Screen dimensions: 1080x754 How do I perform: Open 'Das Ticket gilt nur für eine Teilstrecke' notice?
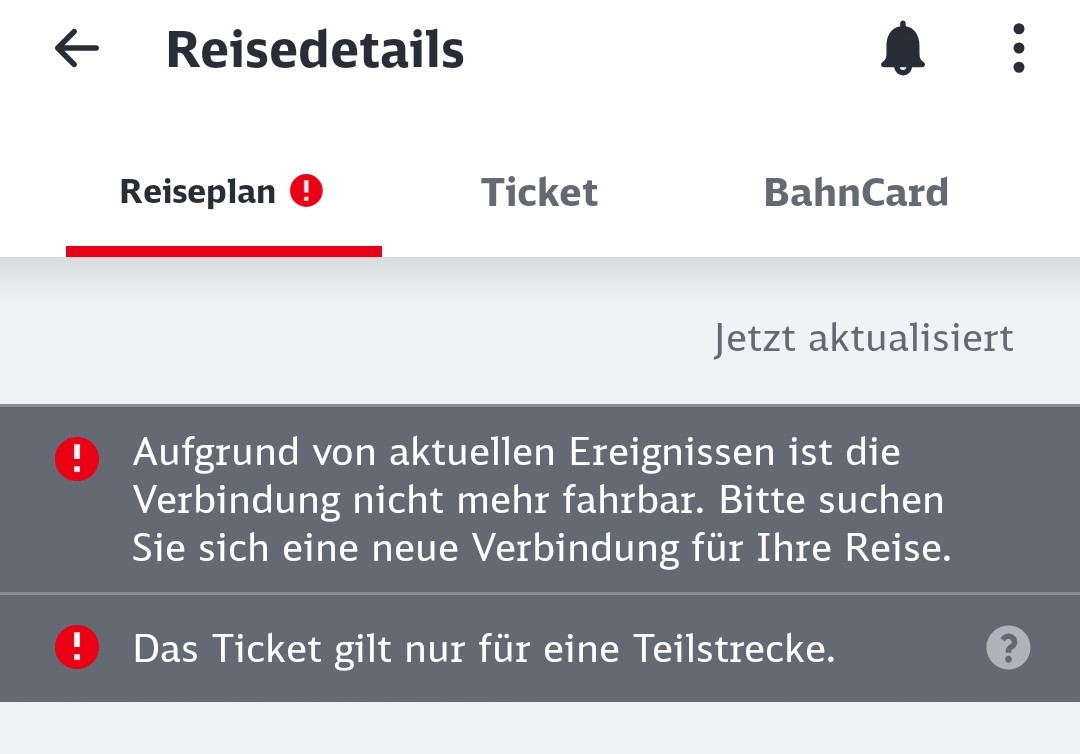pyautogui.click(x=483, y=650)
